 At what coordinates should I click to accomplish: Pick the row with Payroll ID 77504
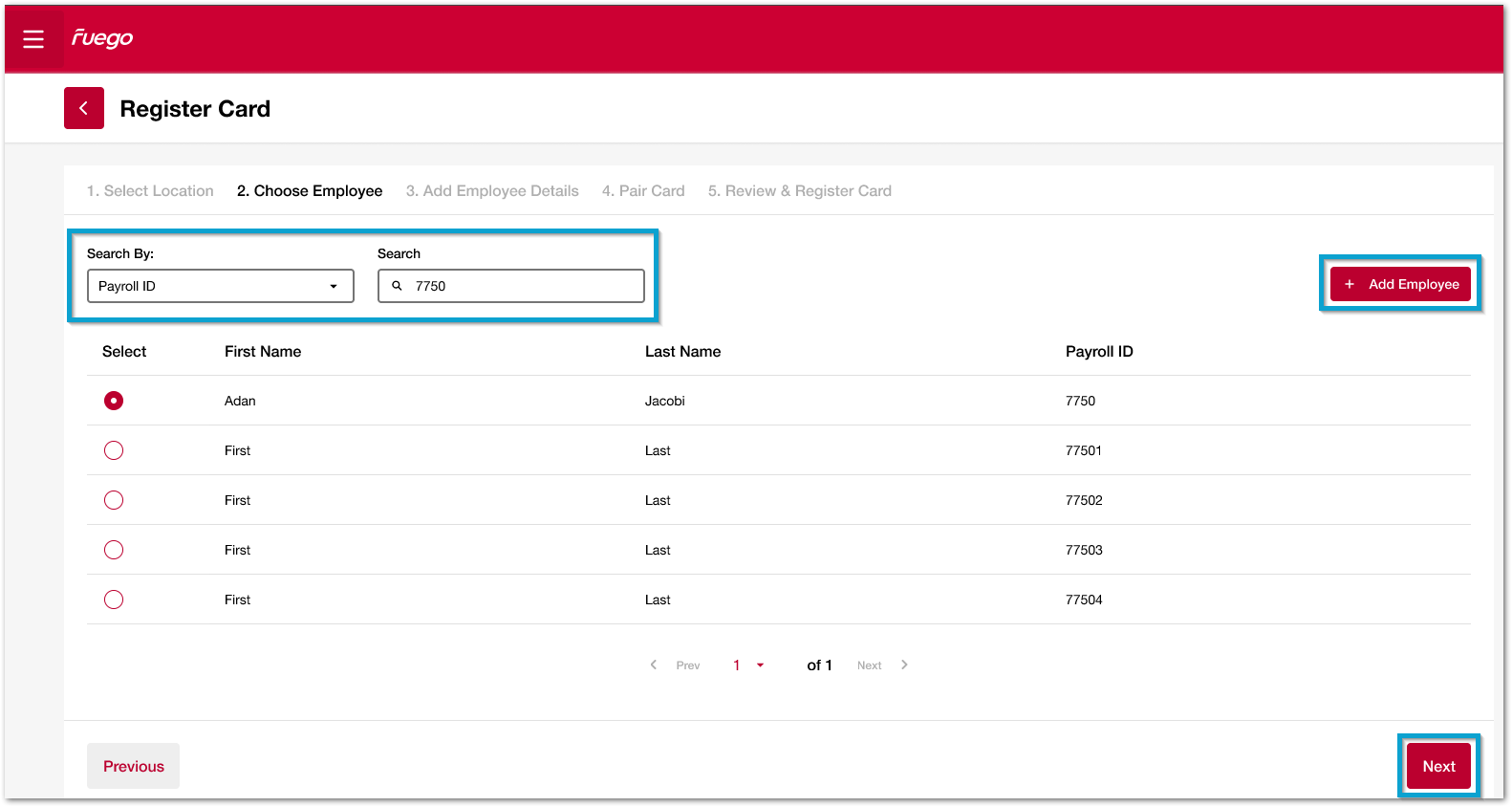coord(114,600)
